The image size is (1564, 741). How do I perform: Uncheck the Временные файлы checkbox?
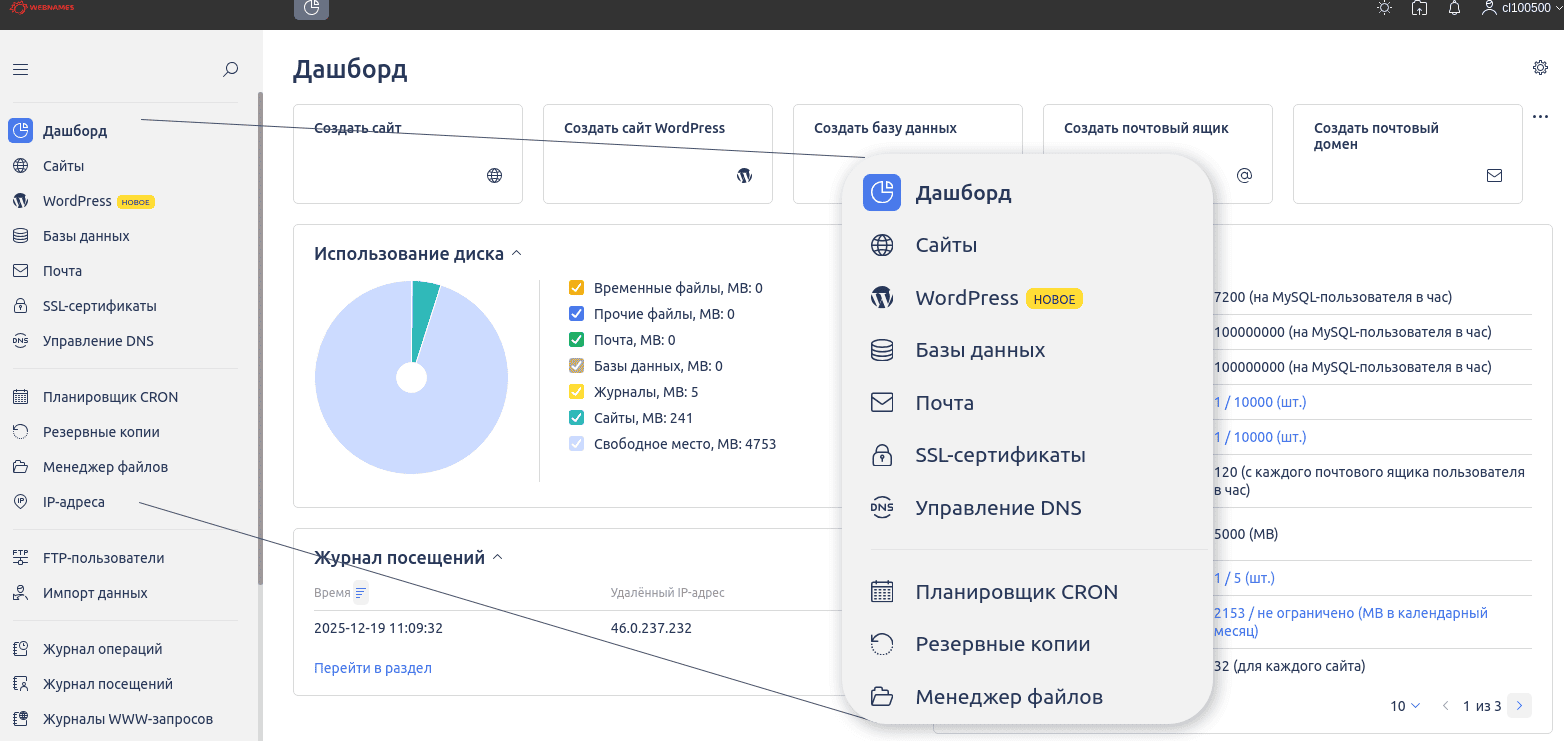(x=576, y=287)
